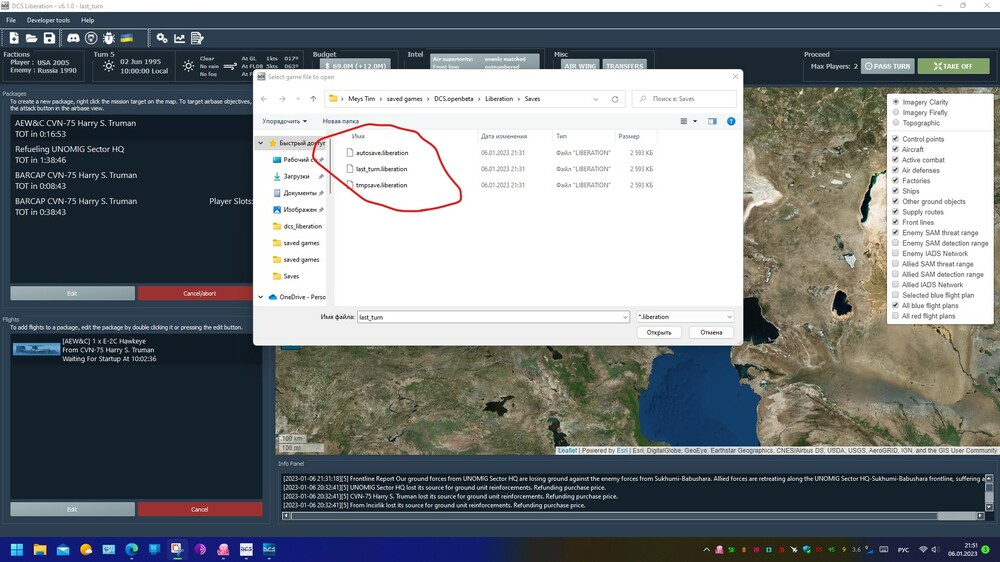Click the Открыть button
The image size is (1000, 562).
pyautogui.click(x=658, y=333)
